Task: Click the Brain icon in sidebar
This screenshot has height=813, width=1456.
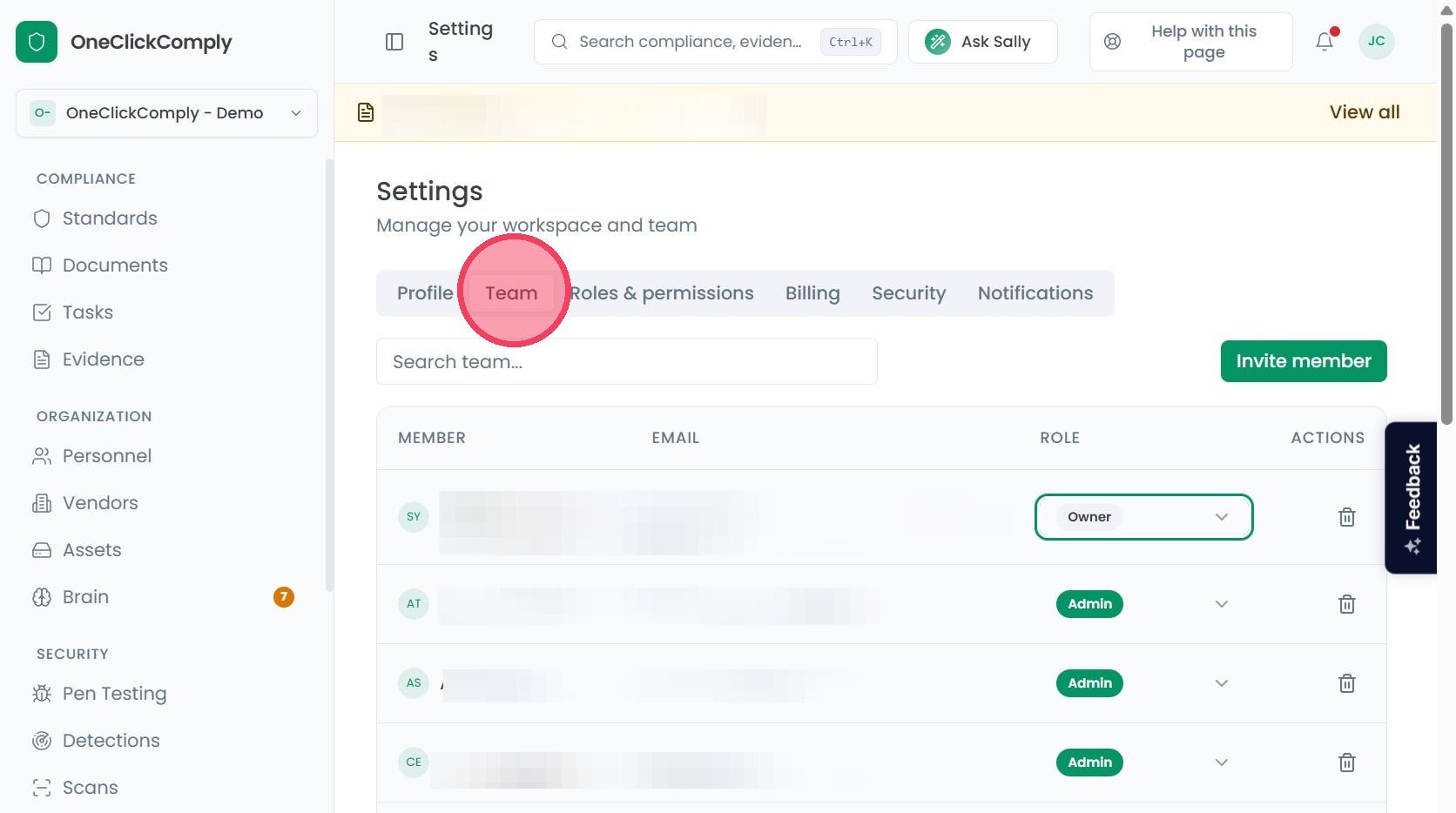Action: click(x=42, y=597)
